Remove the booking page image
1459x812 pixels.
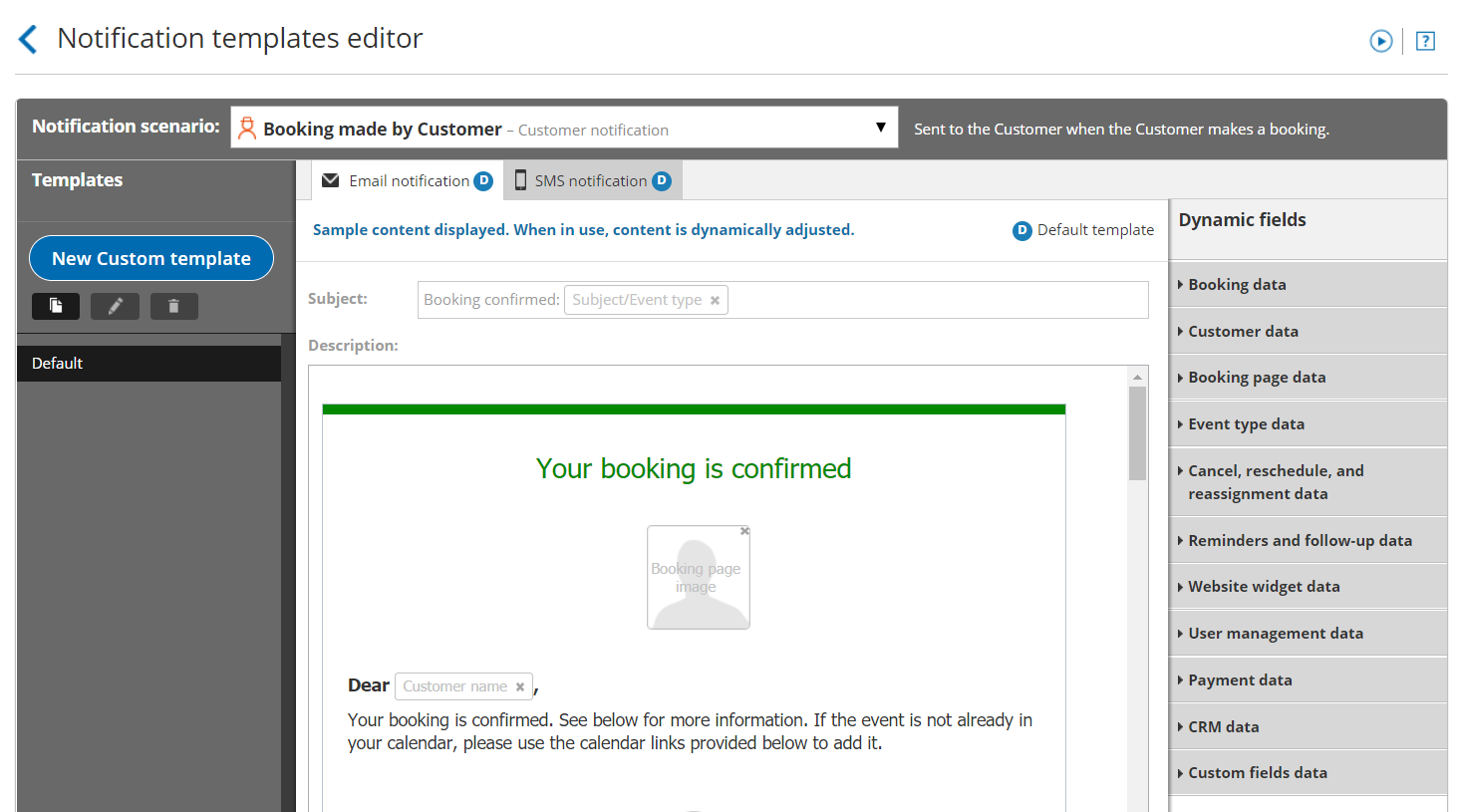coord(744,531)
